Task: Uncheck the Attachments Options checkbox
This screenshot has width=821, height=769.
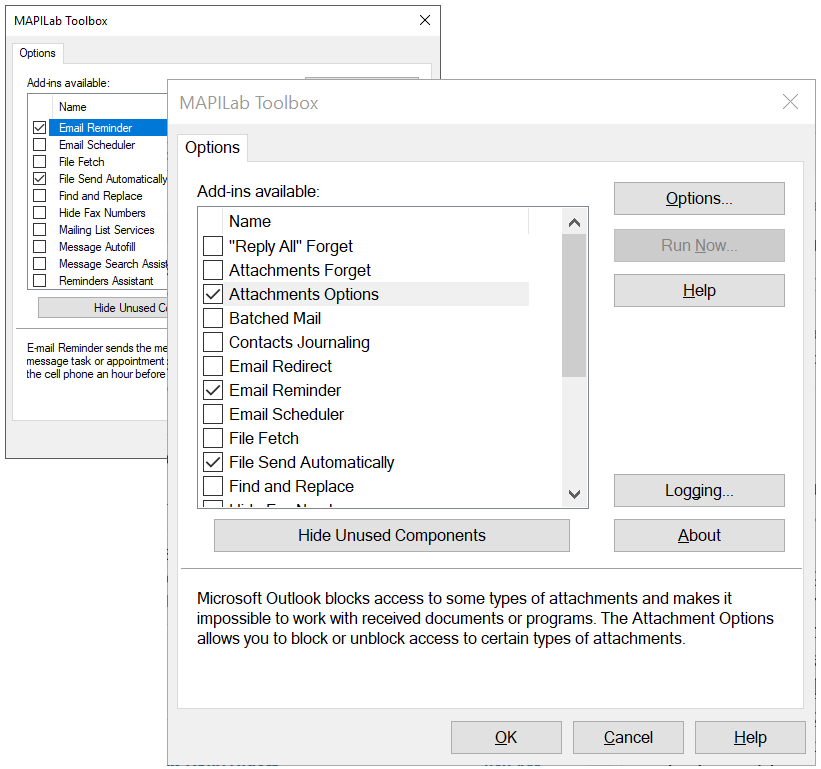Action: pos(213,294)
